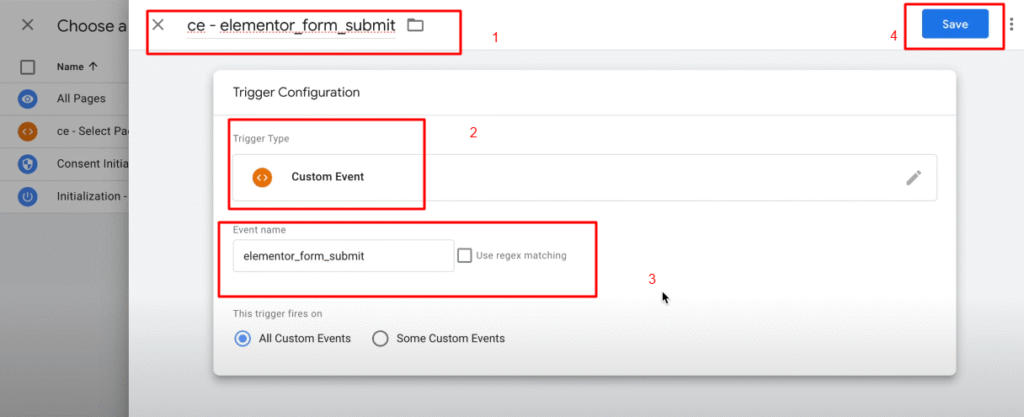The width and height of the screenshot is (1024, 417).
Task: Close the Choose a trigger panel
Action: (27, 25)
